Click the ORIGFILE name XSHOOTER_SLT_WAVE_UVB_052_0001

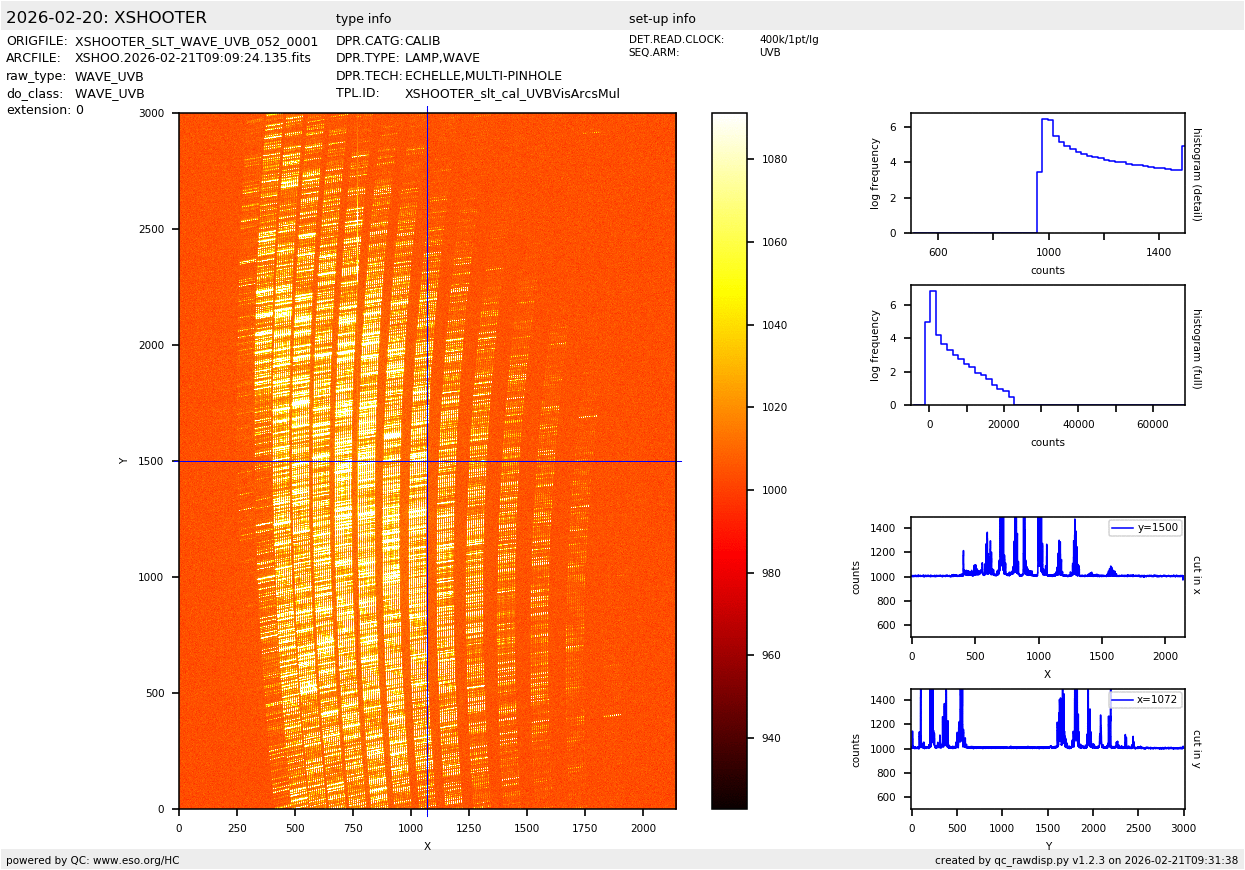pyautogui.click(x=196, y=42)
